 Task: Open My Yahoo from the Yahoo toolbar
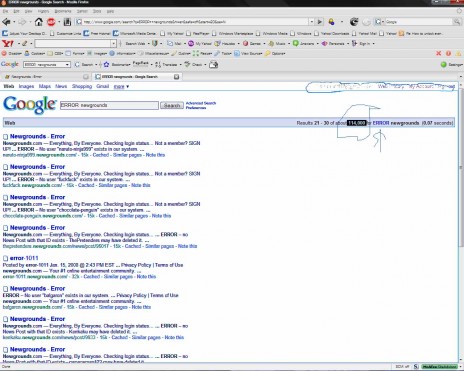coord(200,43)
